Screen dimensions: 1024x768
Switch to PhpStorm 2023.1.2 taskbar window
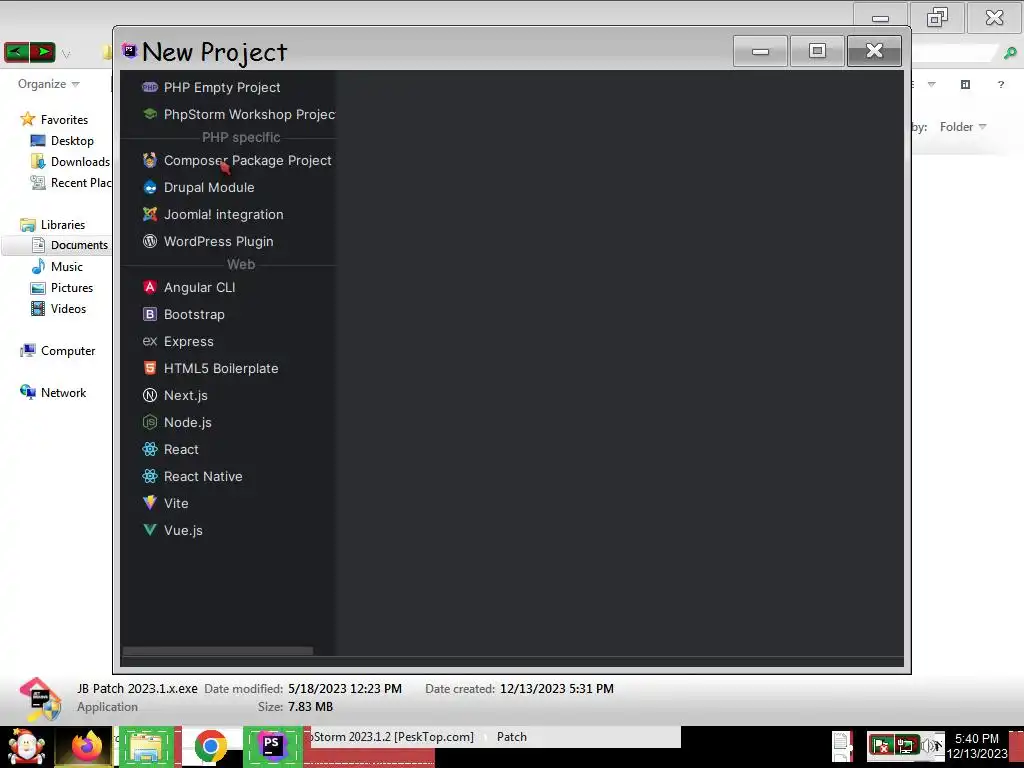[392, 737]
